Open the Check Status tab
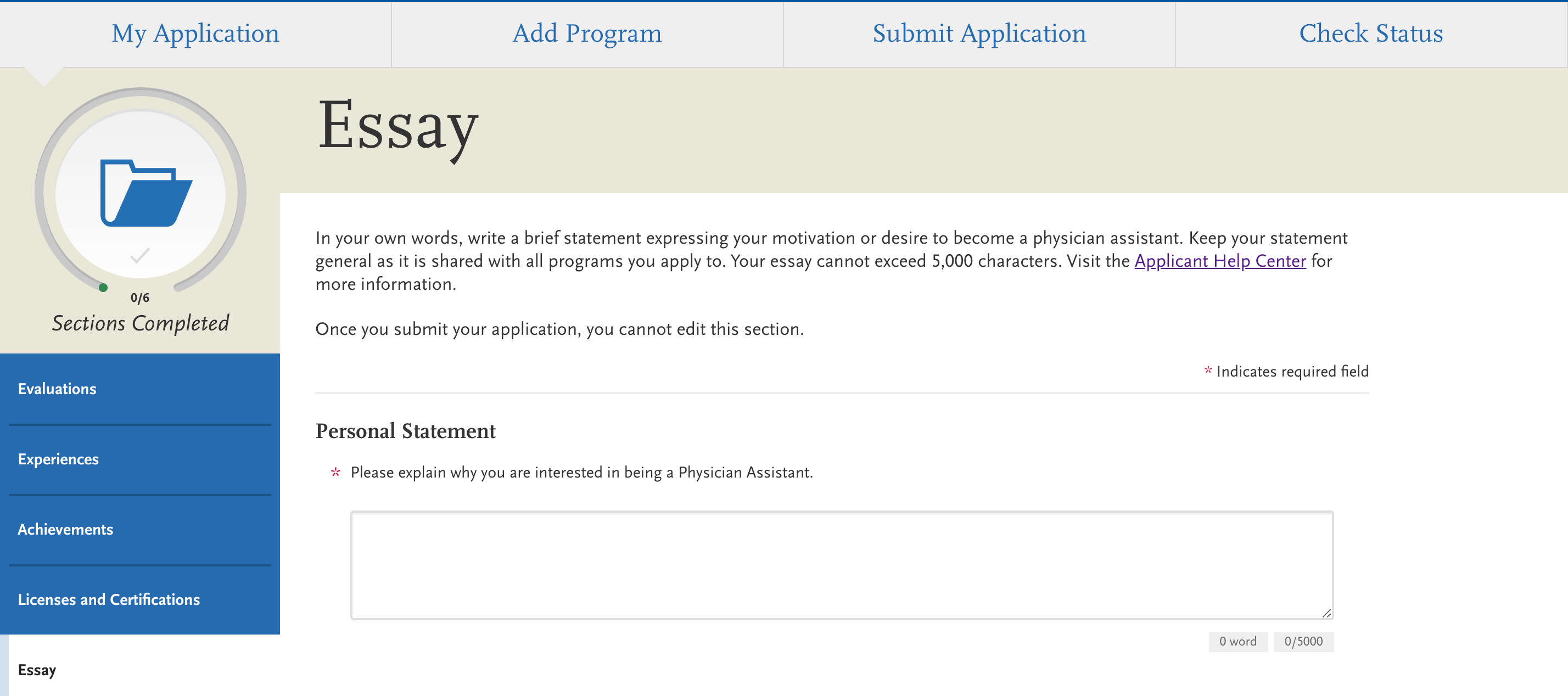 [1371, 33]
